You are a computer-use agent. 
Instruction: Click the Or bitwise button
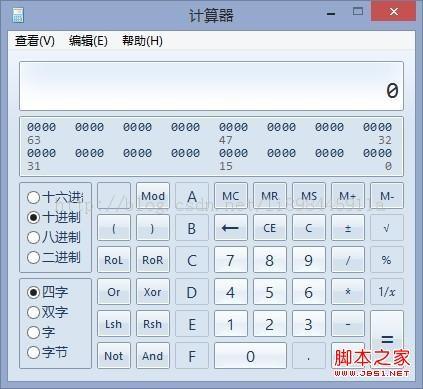pyautogui.click(x=114, y=292)
